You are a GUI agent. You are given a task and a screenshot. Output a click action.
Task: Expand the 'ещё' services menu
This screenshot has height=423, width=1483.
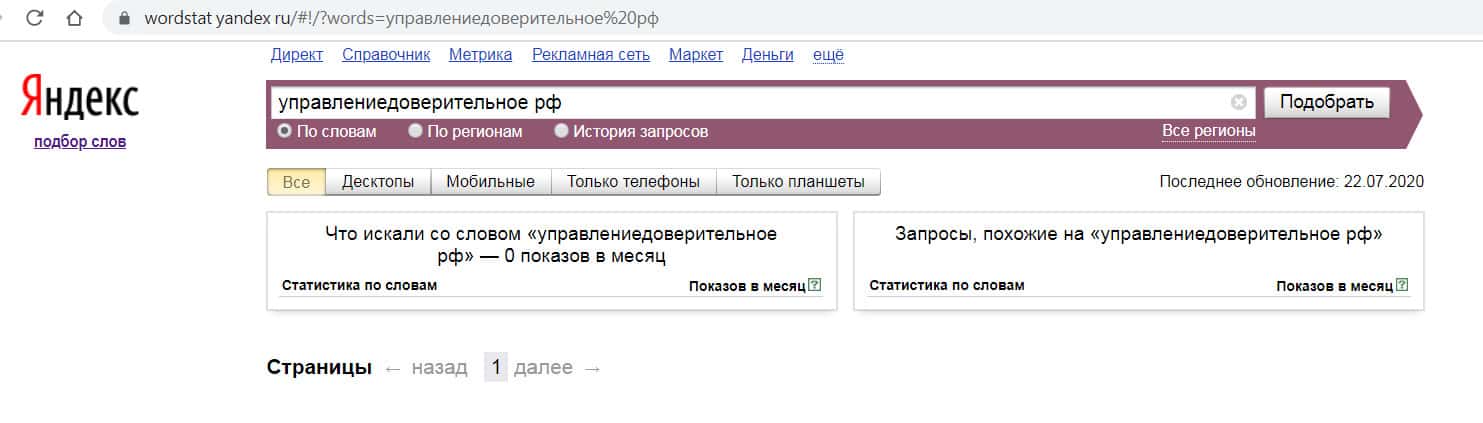tap(828, 55)
